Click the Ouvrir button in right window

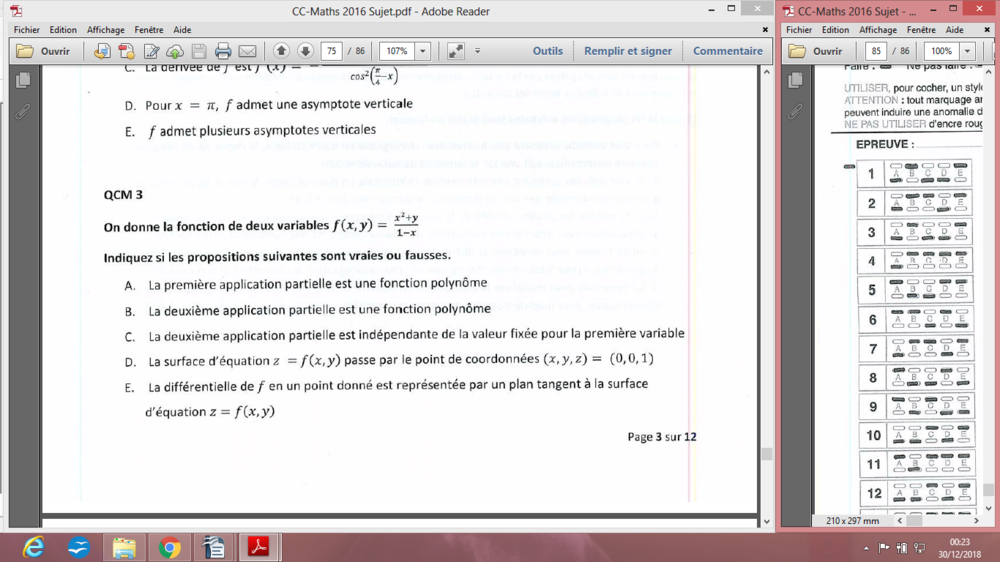pos(815,51)
